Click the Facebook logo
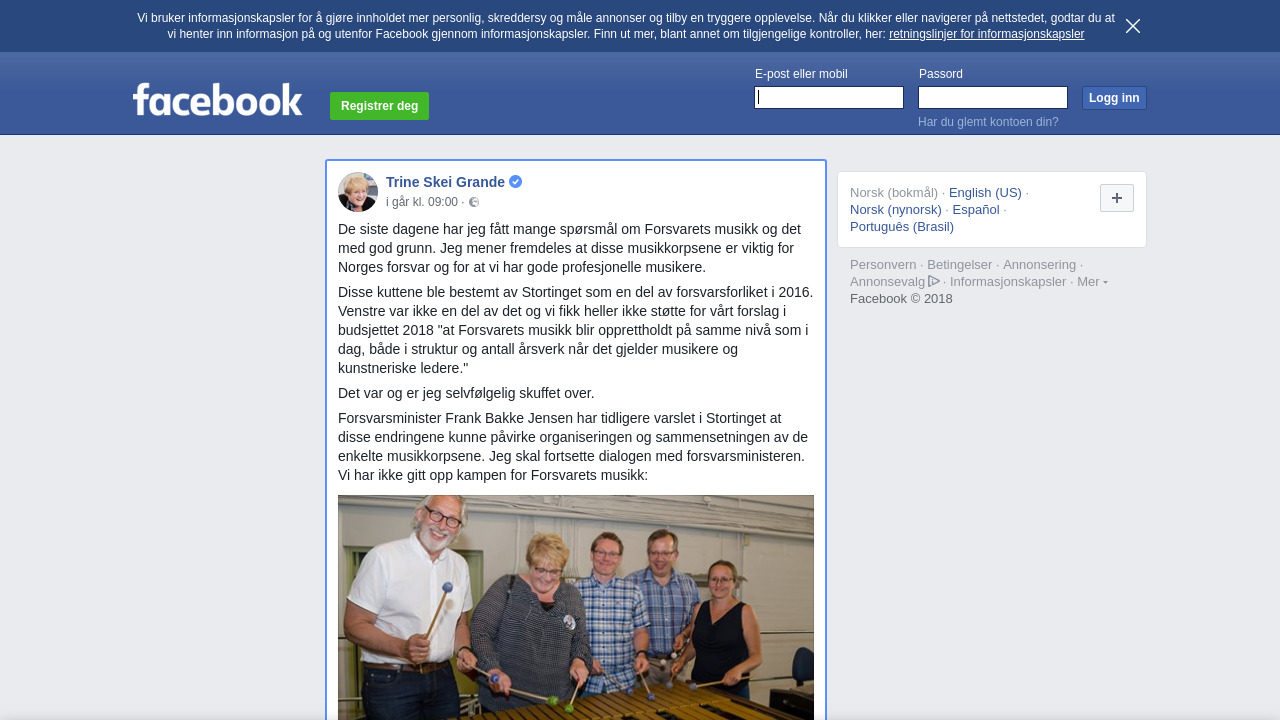Viewport: 1280px width, 720px height. tap(217, 100)
